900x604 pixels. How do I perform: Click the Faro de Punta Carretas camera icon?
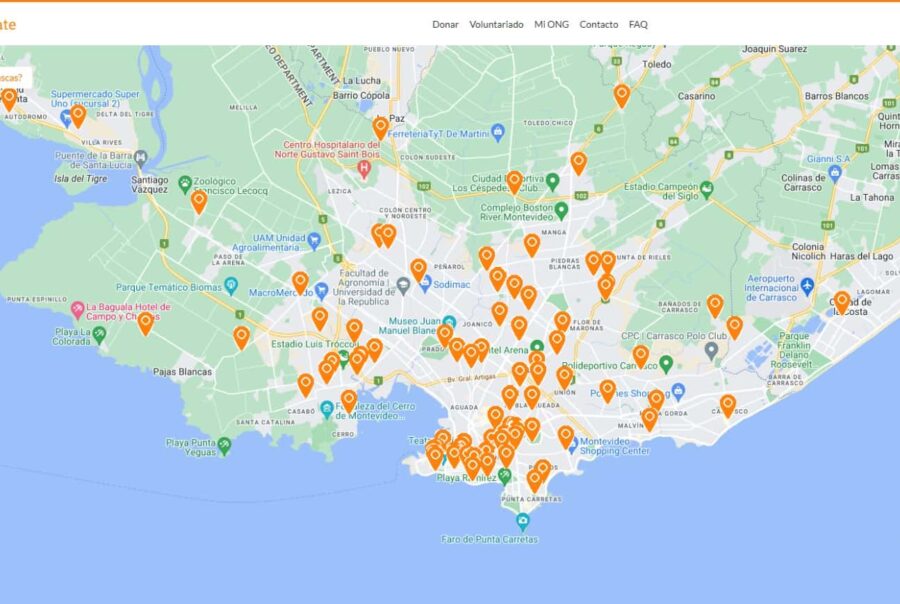point(522,521)
